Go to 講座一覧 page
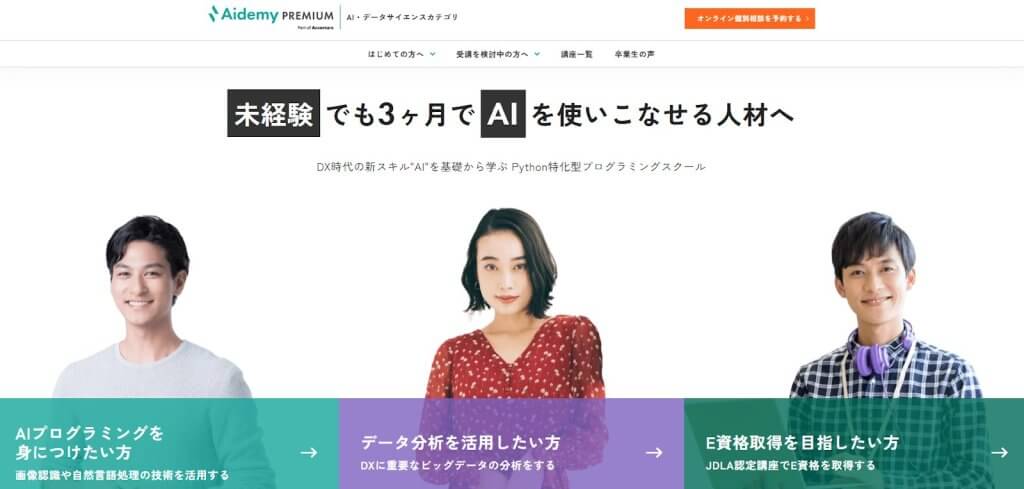 point(577,54)
